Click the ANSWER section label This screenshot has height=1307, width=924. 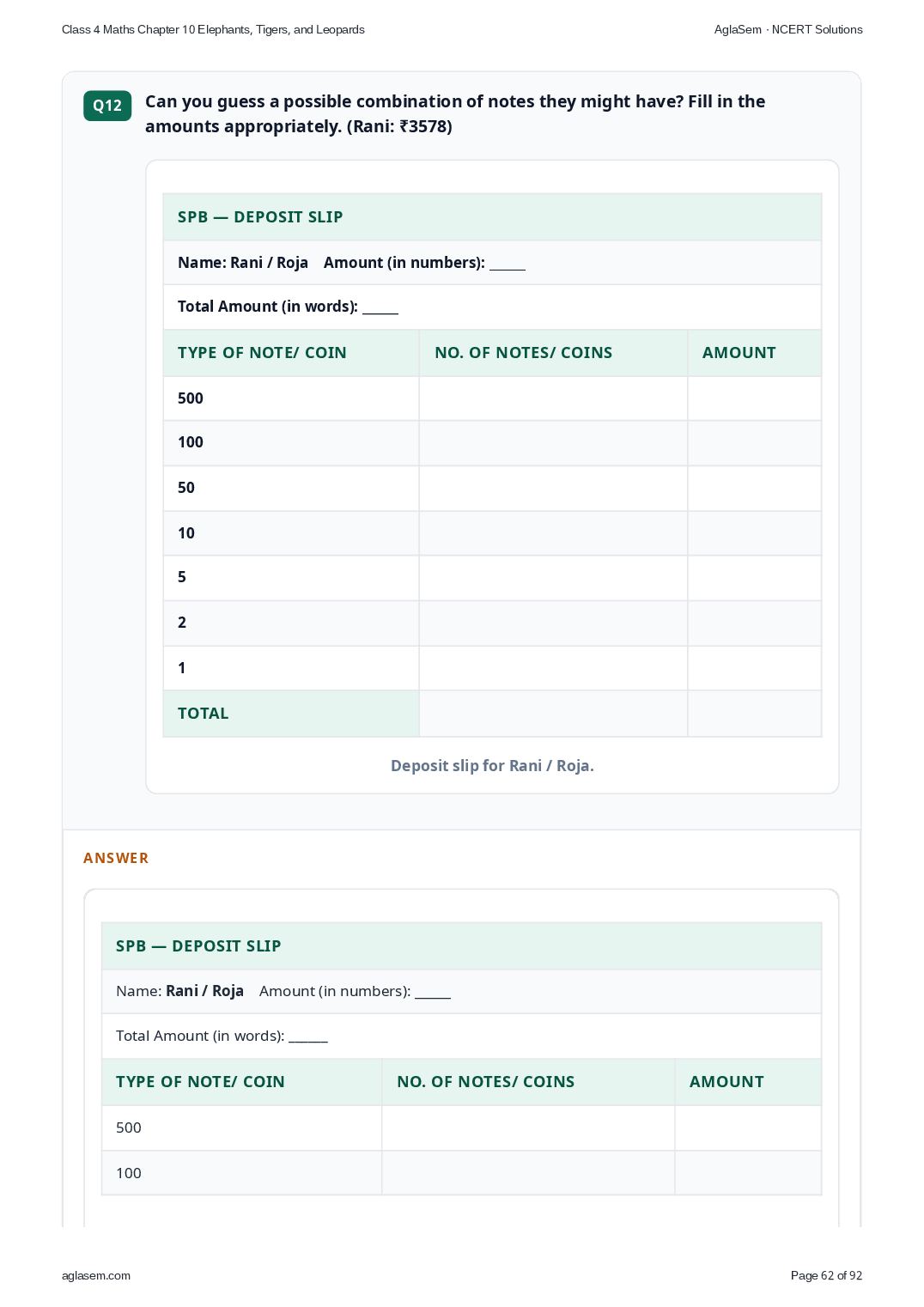pos(116,858)
